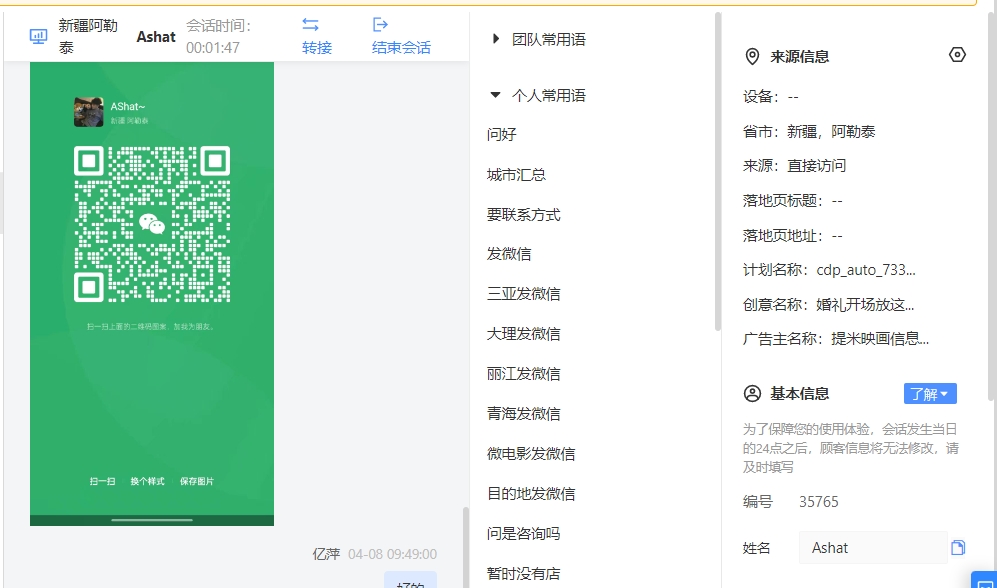Select the 微电影发微信 quick phrase

click(x=531, y=454)
